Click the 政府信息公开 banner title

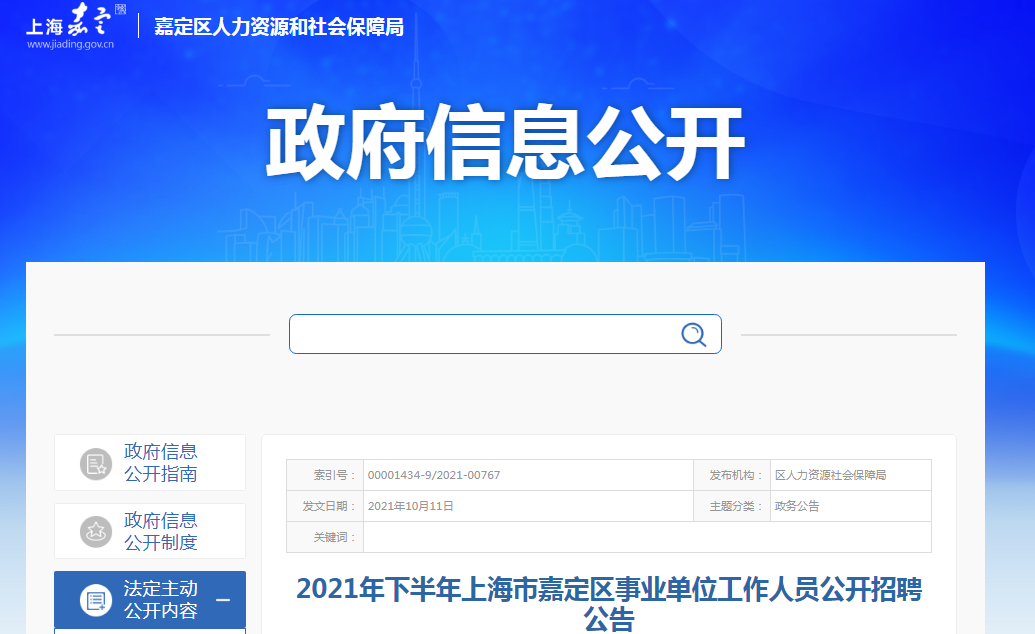[505, 142]
